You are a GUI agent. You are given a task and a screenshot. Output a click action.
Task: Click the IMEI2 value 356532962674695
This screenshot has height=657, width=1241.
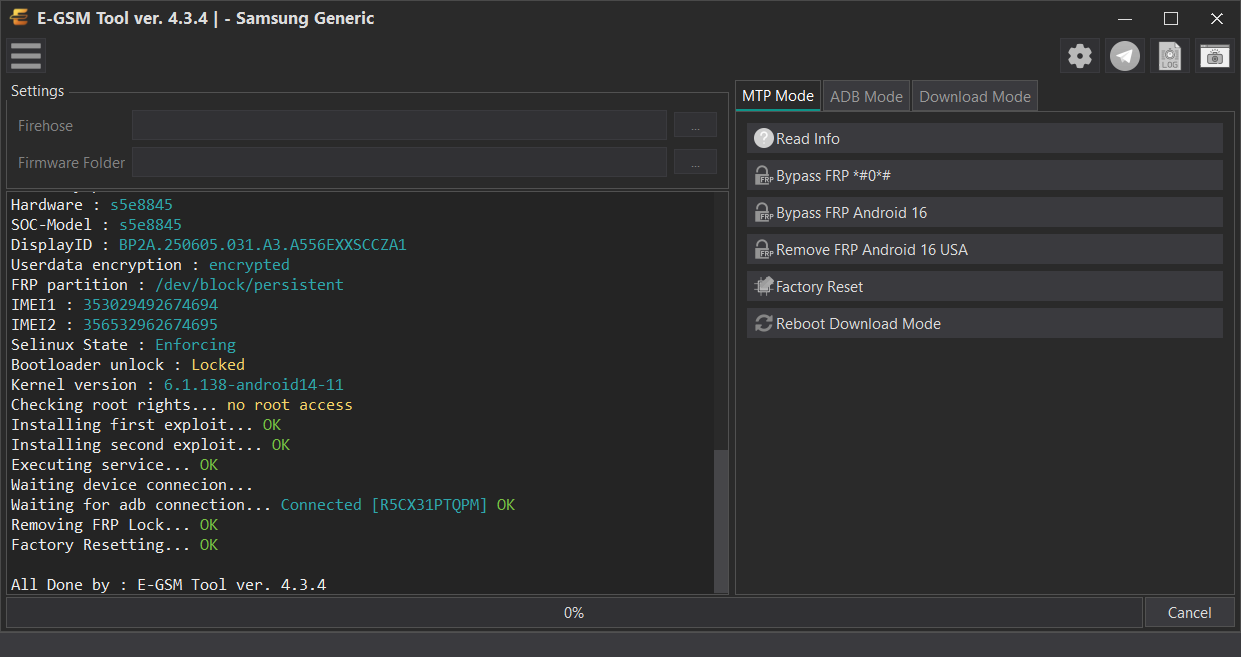pos(150,324)
